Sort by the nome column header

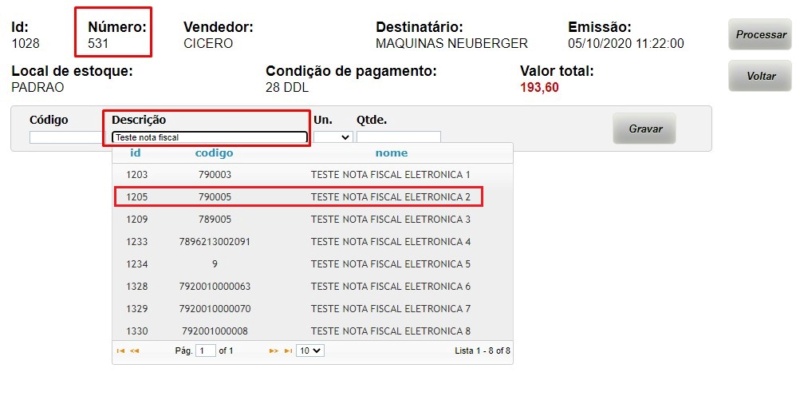tap(391, 153)
